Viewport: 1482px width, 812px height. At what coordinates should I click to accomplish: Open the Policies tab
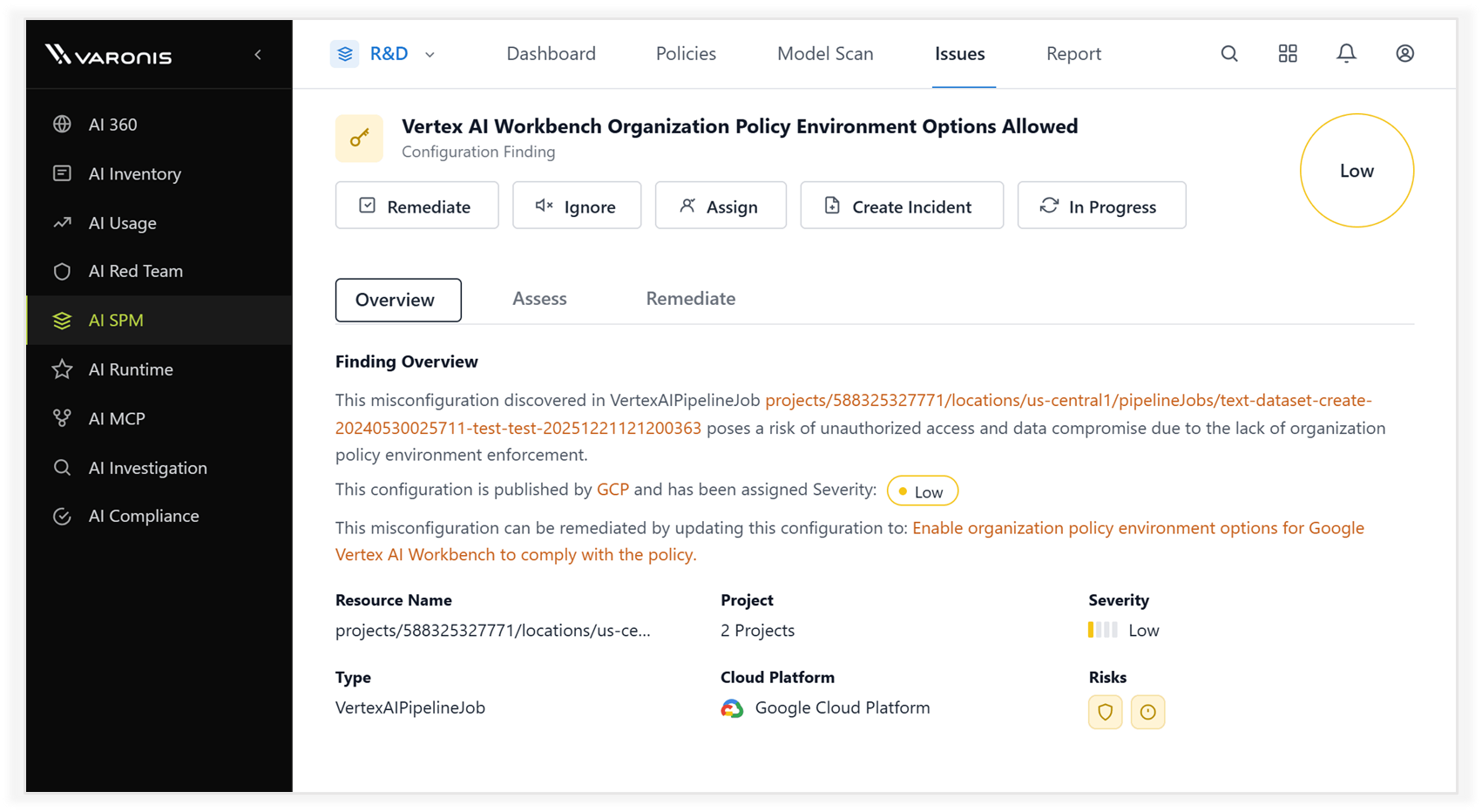pos(686,54)
